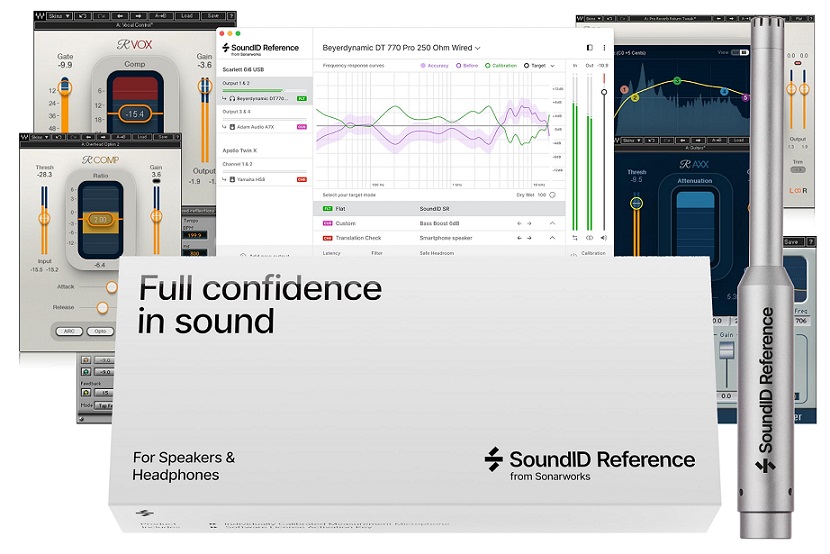
Task: Select the Translation Check target mode row
Action: (x=439, y=238)
